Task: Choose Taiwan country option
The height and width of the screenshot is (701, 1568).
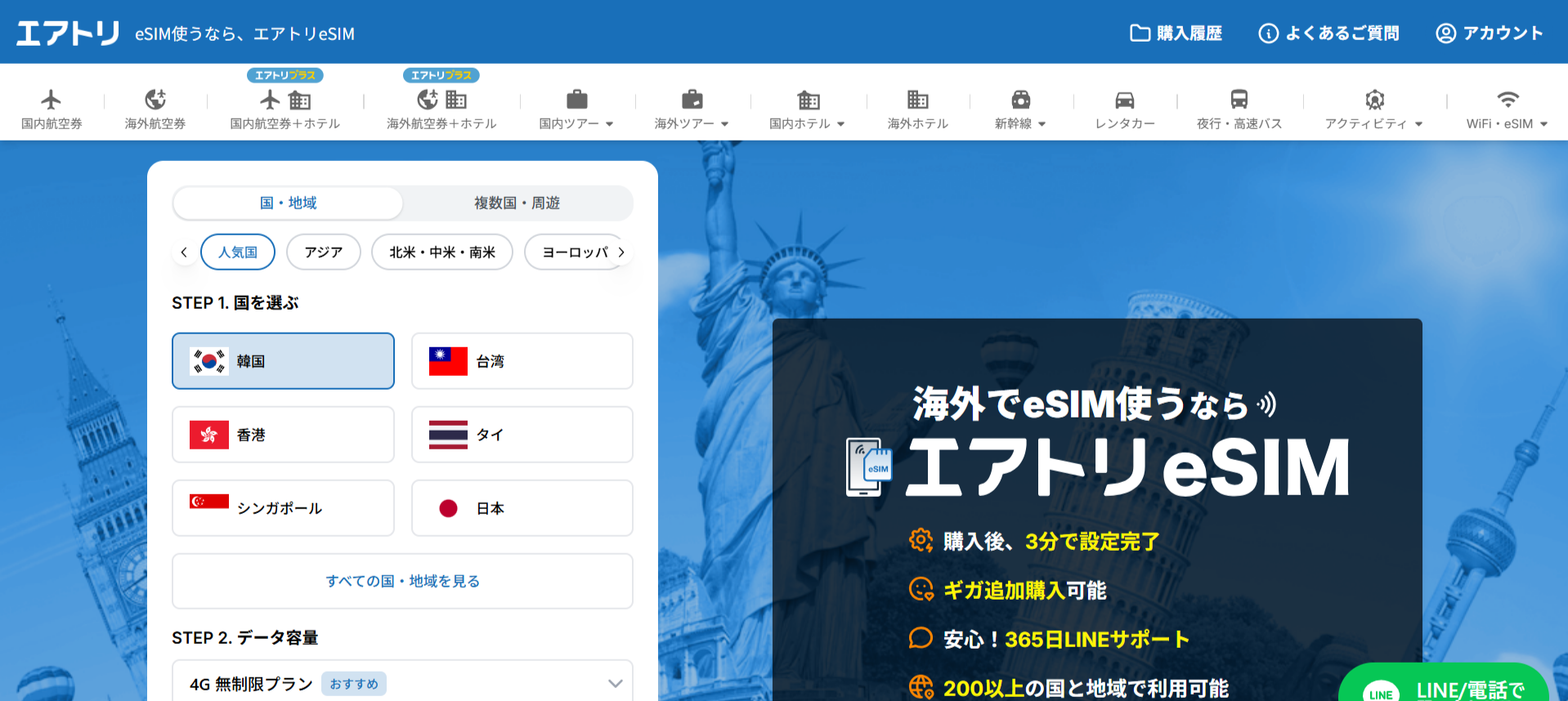Action: 522,361
